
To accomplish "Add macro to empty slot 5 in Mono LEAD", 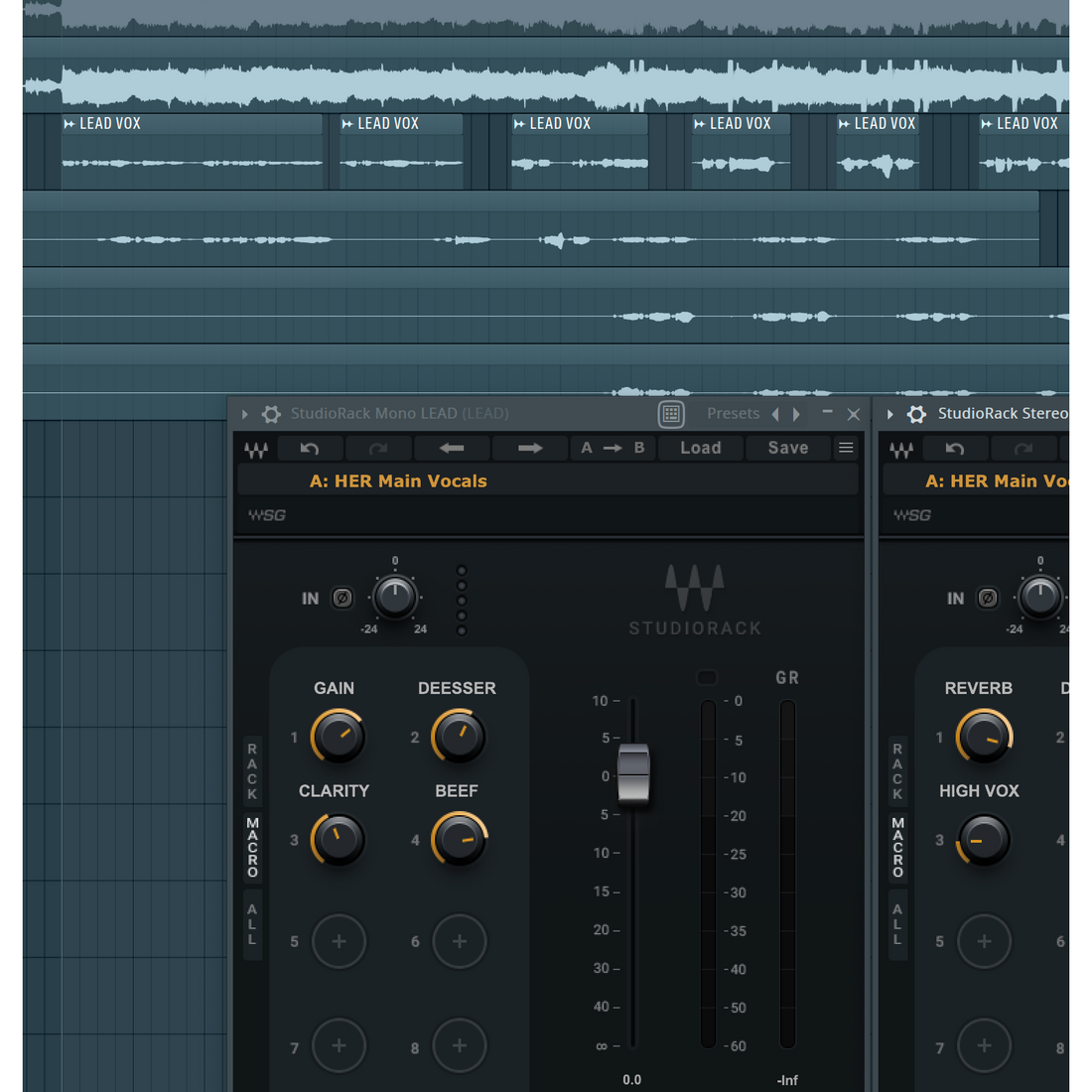I will point(340,941).
